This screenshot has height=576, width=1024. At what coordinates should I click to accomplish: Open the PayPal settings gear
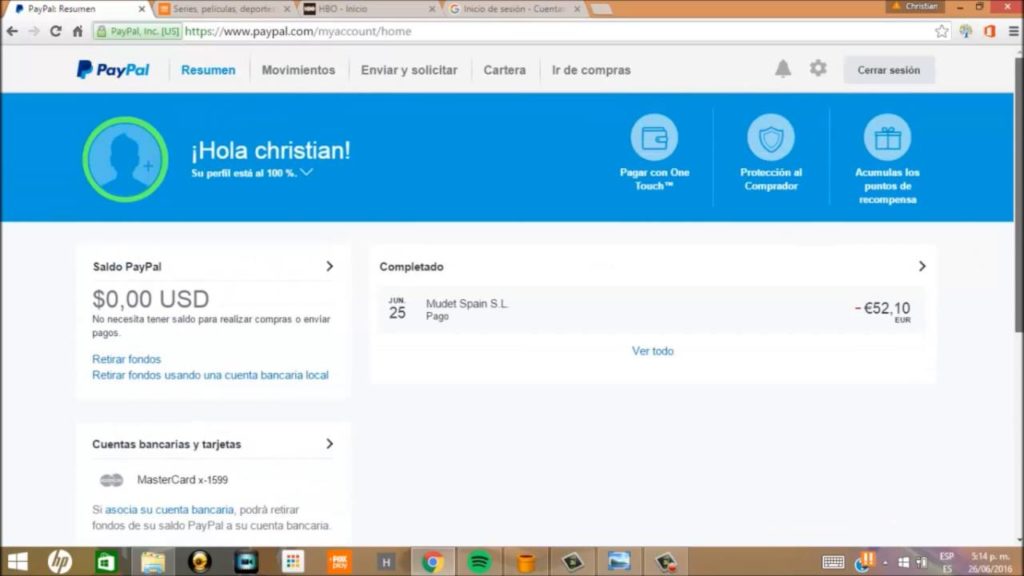pyautogui.click(x=817, y=69)
